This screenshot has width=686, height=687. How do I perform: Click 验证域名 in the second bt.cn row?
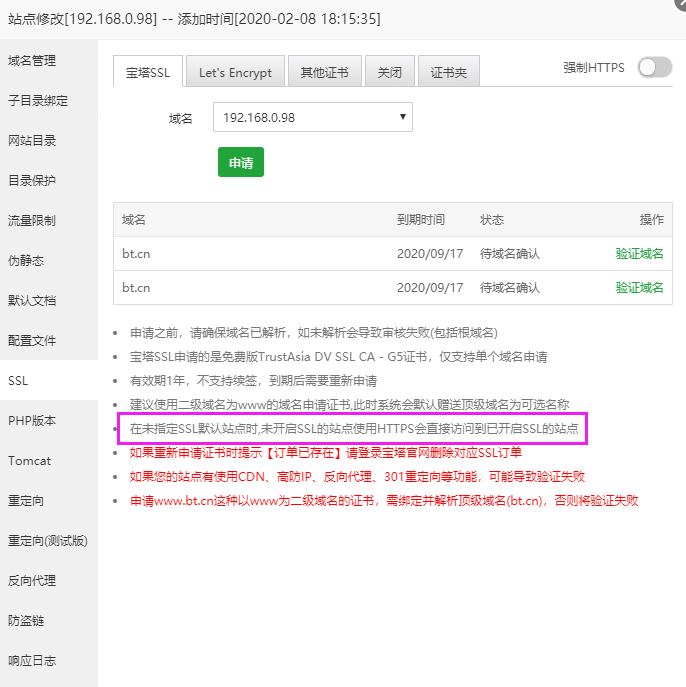639,287
